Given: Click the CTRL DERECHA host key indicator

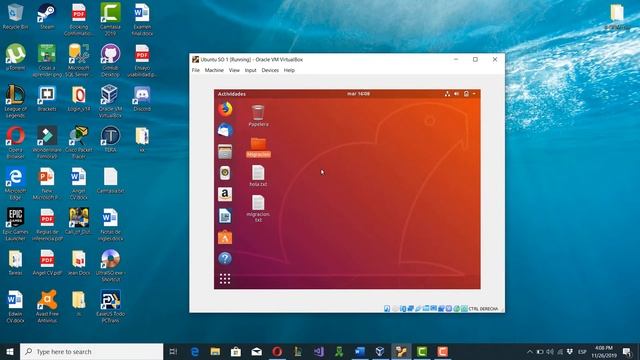Looking at the screenshot, I should (483, 309).
